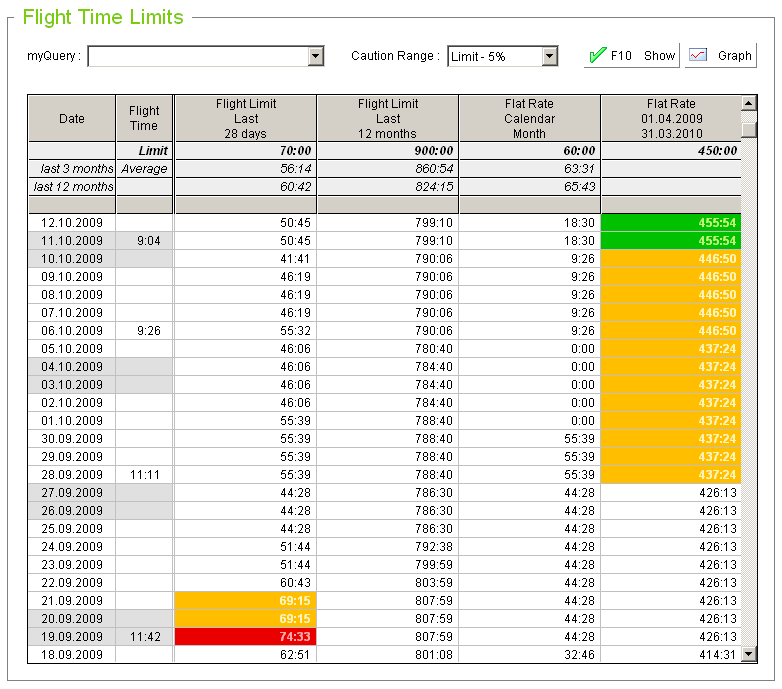Screen dimensions: 782x689
Task: Click the Date column header
Action: tap(72, 119)
